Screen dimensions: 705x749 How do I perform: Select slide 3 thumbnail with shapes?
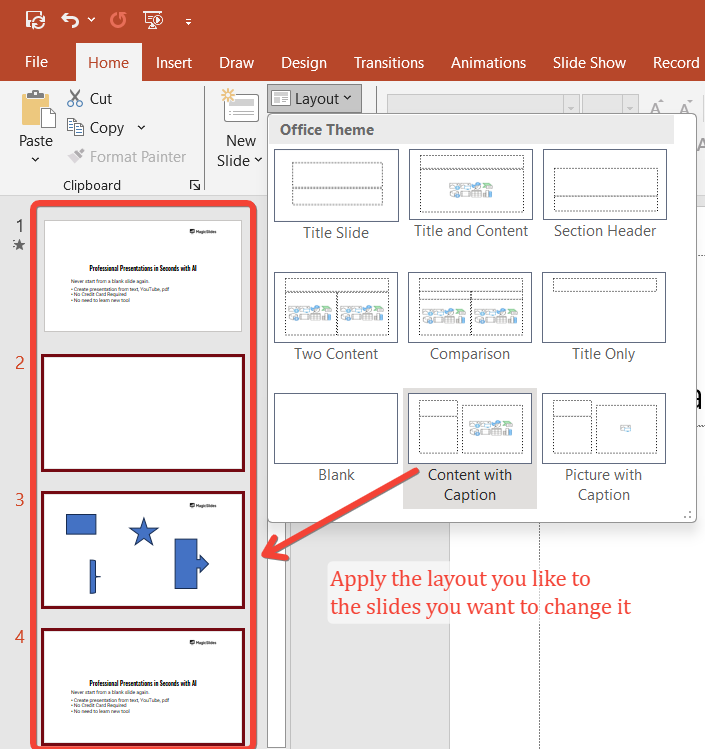point(143,549)
